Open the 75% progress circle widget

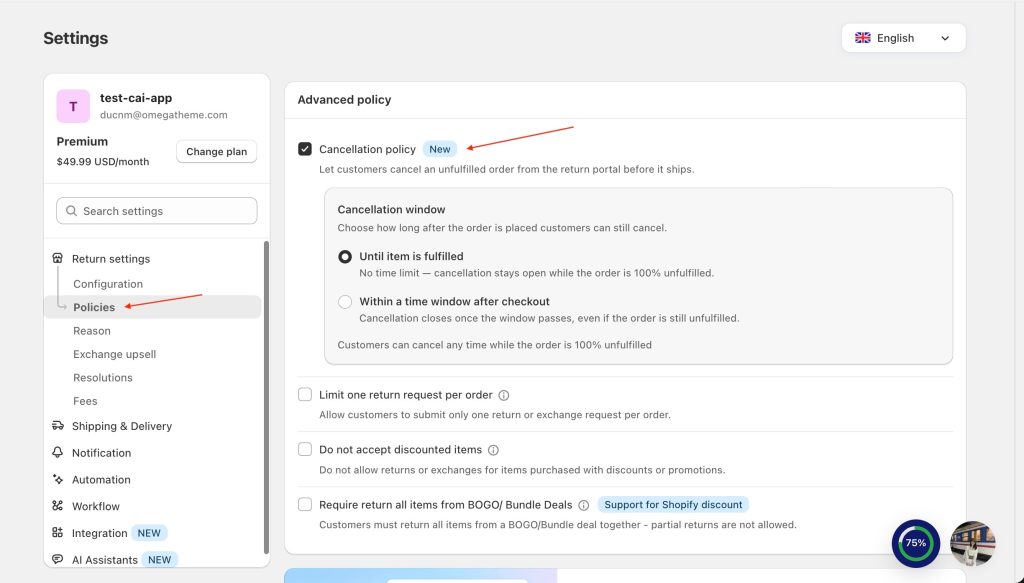[916, 543]
